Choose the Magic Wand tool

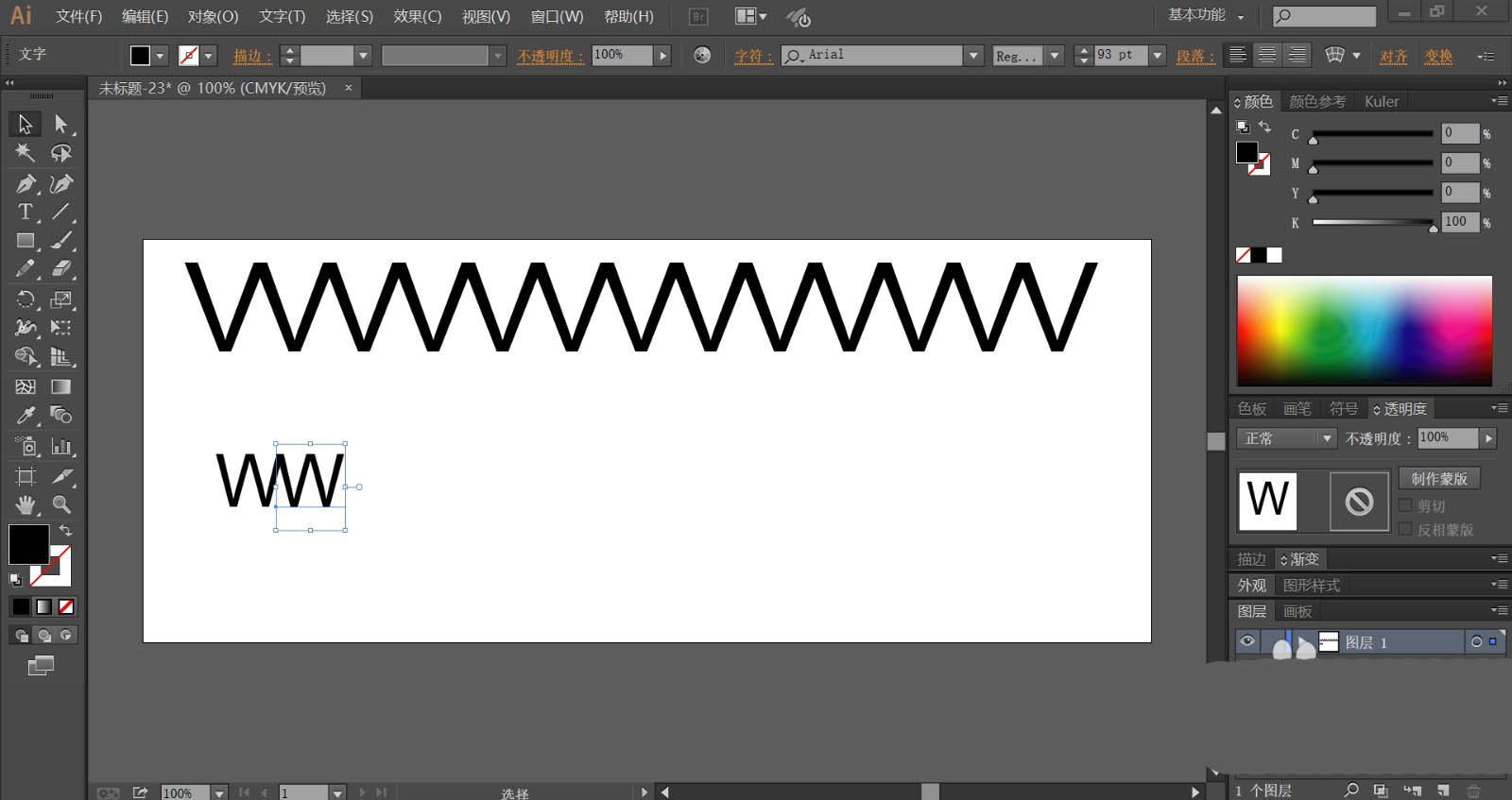(x=26, y=153)
